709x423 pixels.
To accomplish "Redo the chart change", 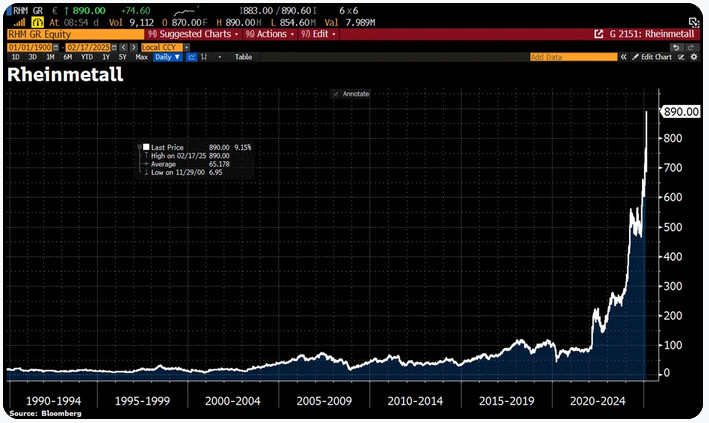I will [x=691, y=47].
